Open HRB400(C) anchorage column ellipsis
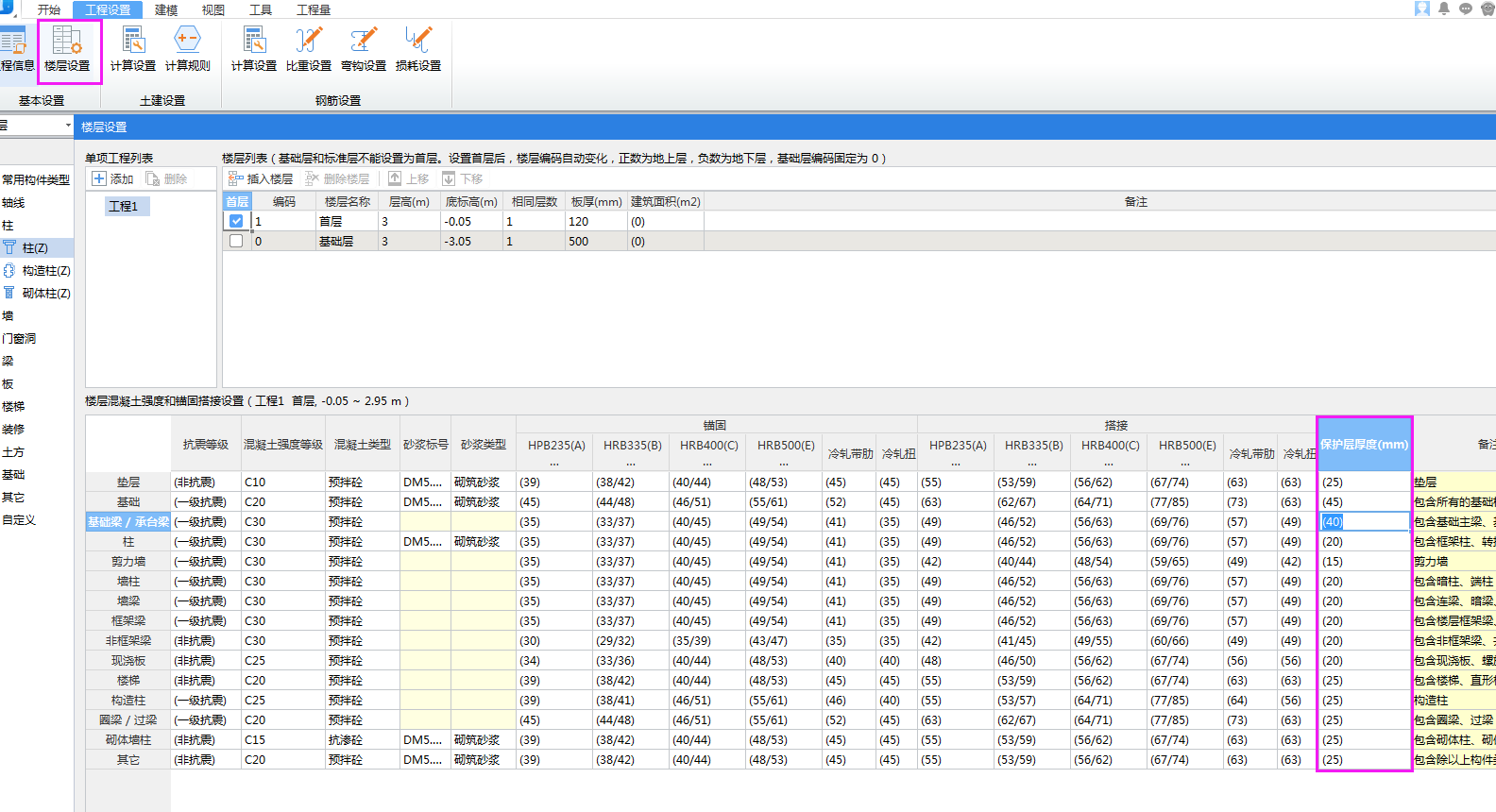This screenshot has width=1496, height=812. [x=707, y=464]
